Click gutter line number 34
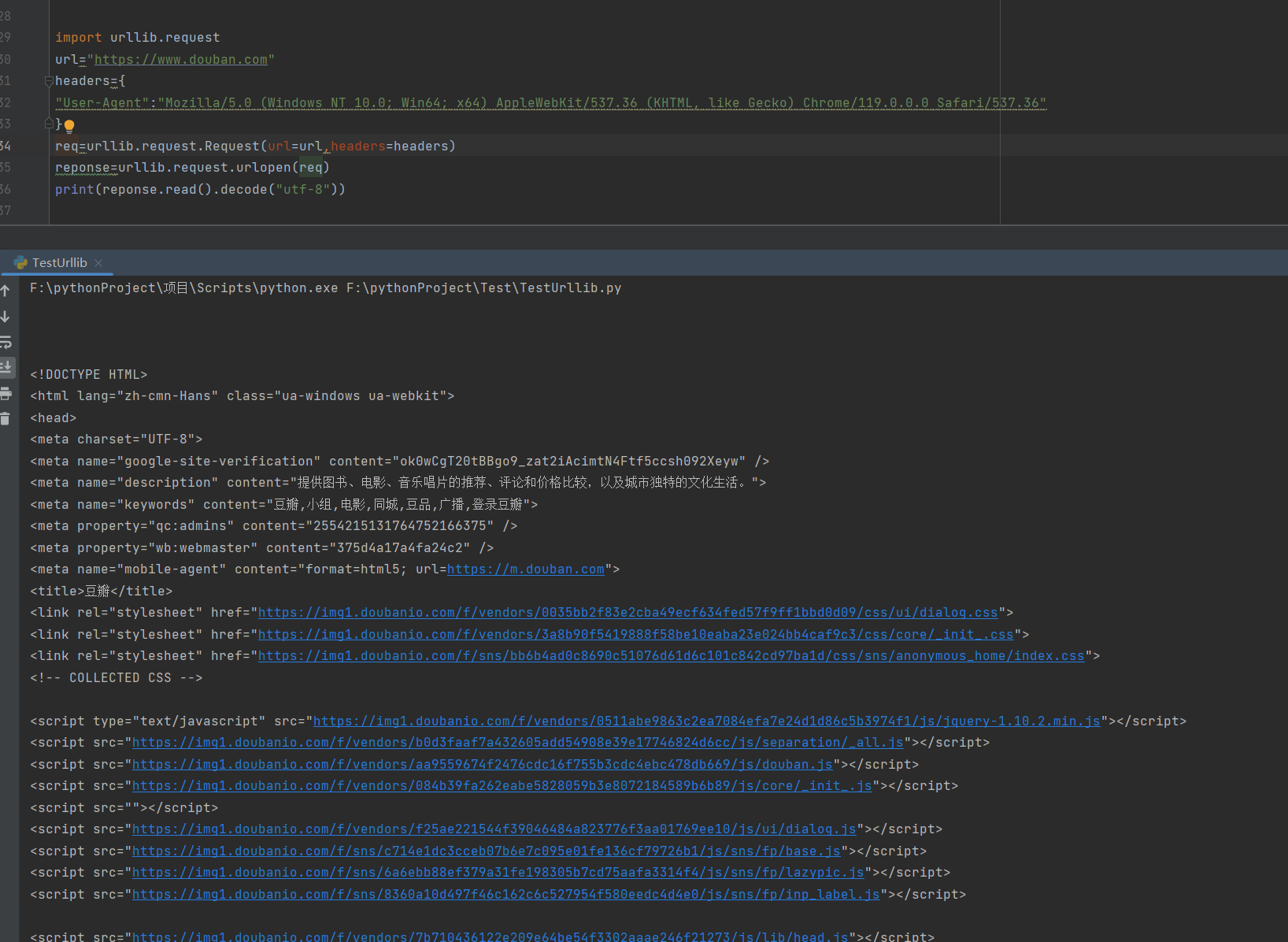This screenshot has height=942, width=1288. 6,146
